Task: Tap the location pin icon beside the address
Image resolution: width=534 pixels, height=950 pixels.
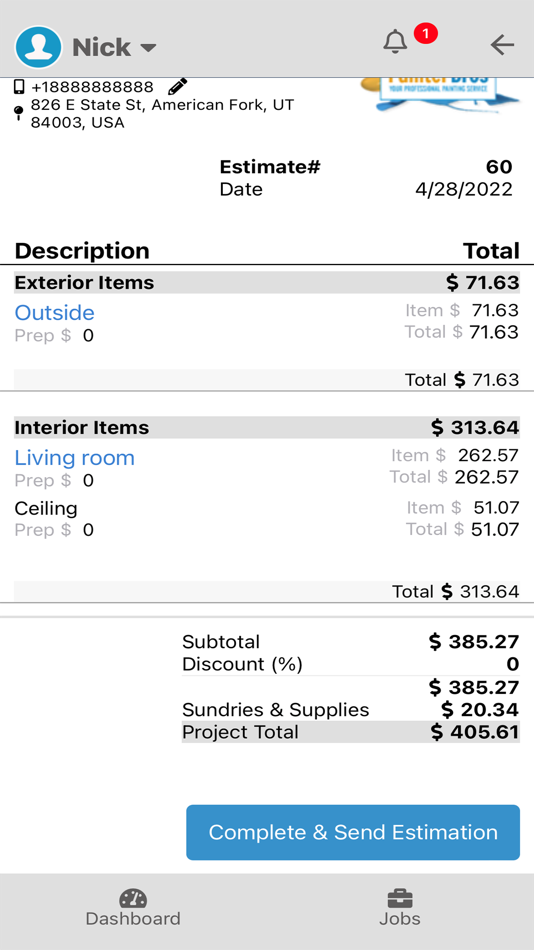Action: click(19, 113)
